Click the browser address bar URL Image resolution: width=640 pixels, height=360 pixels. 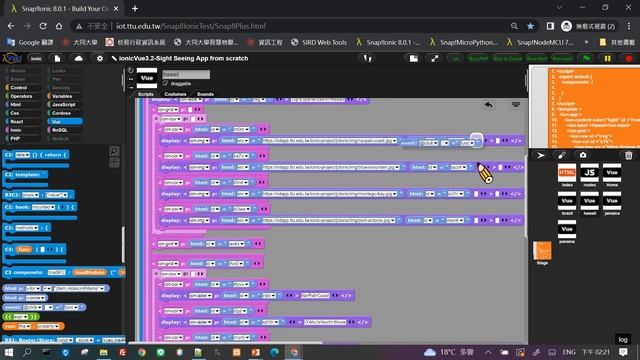[191, 26]
